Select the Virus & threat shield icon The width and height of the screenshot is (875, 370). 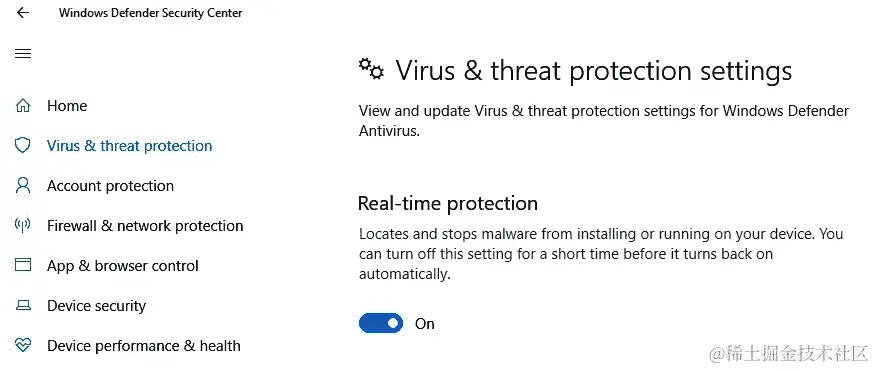click(x=22, y=146)
